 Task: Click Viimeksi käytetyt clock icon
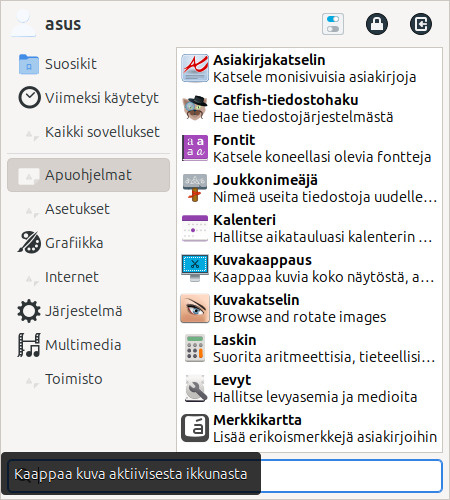coord(29,98)
